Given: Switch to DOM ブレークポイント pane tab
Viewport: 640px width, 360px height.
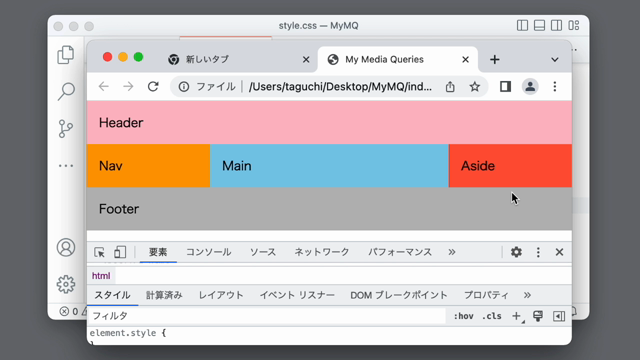Looking at the screenshot, I should coord(399,295).
